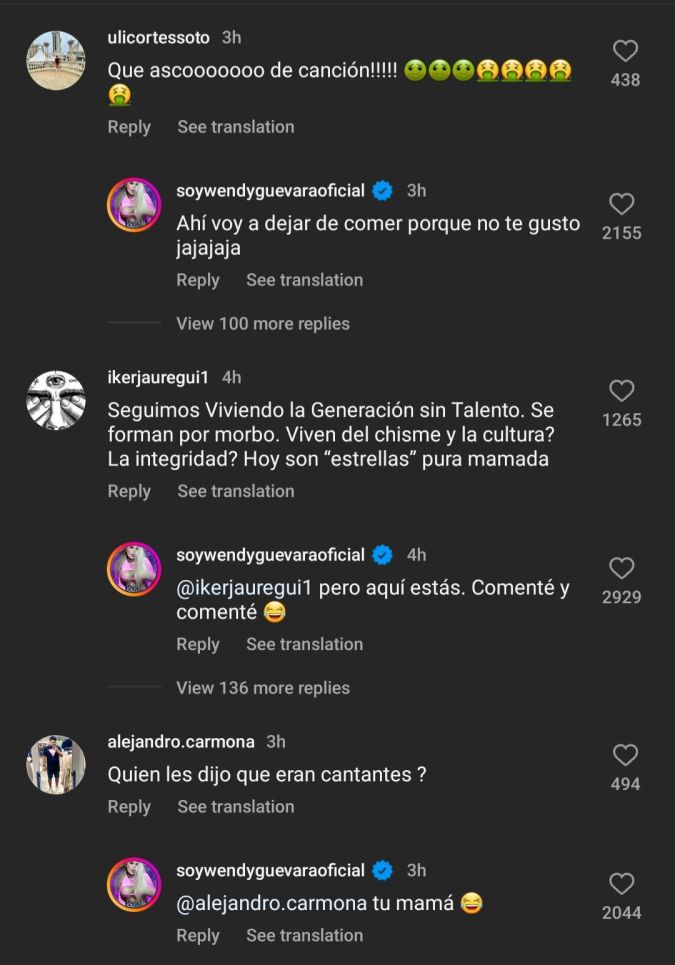675x965 pixels.
Task: Reply to ulicortessoto's comment
Action: coord(129,127)
